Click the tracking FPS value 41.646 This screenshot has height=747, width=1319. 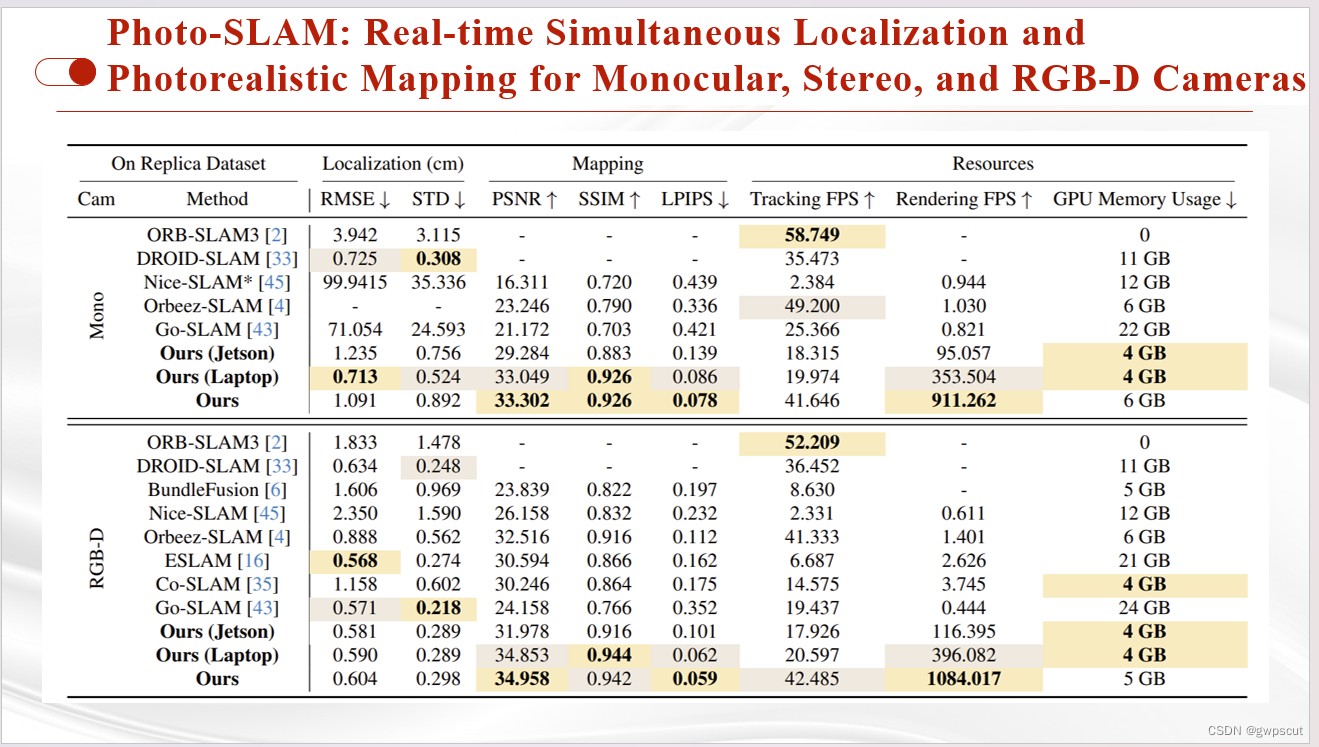point(812,401)
